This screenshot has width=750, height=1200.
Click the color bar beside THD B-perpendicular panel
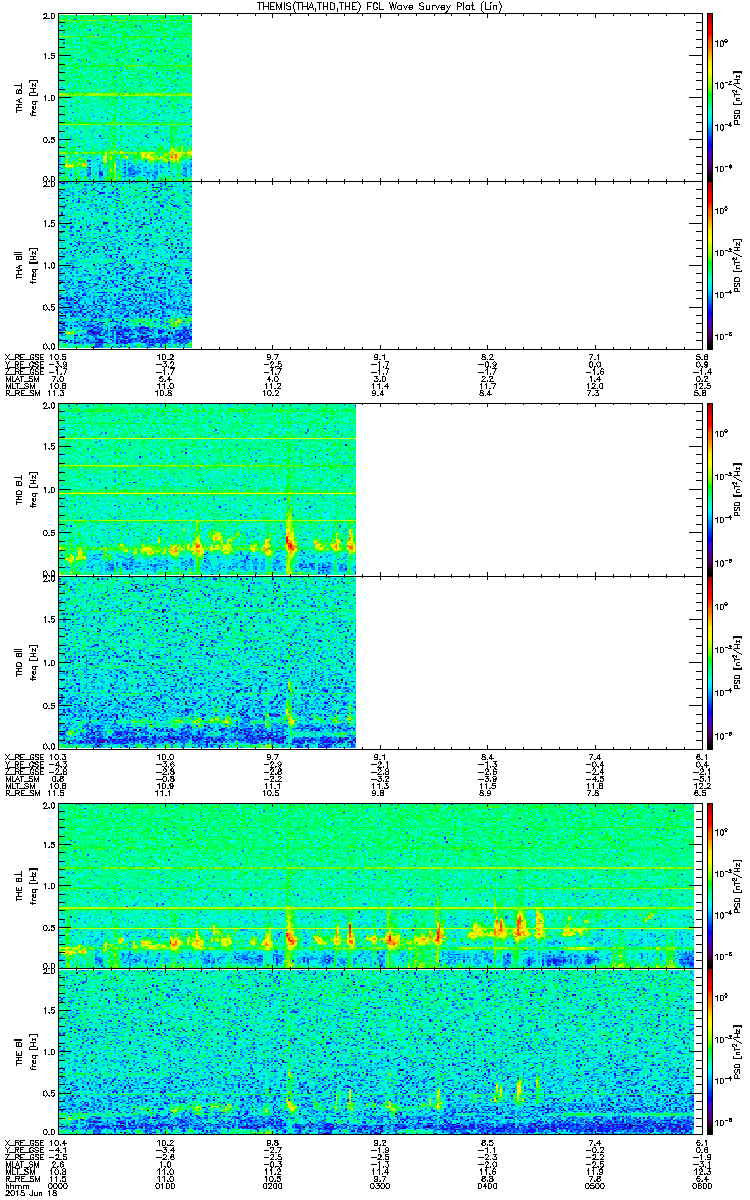tap(709, 488)
